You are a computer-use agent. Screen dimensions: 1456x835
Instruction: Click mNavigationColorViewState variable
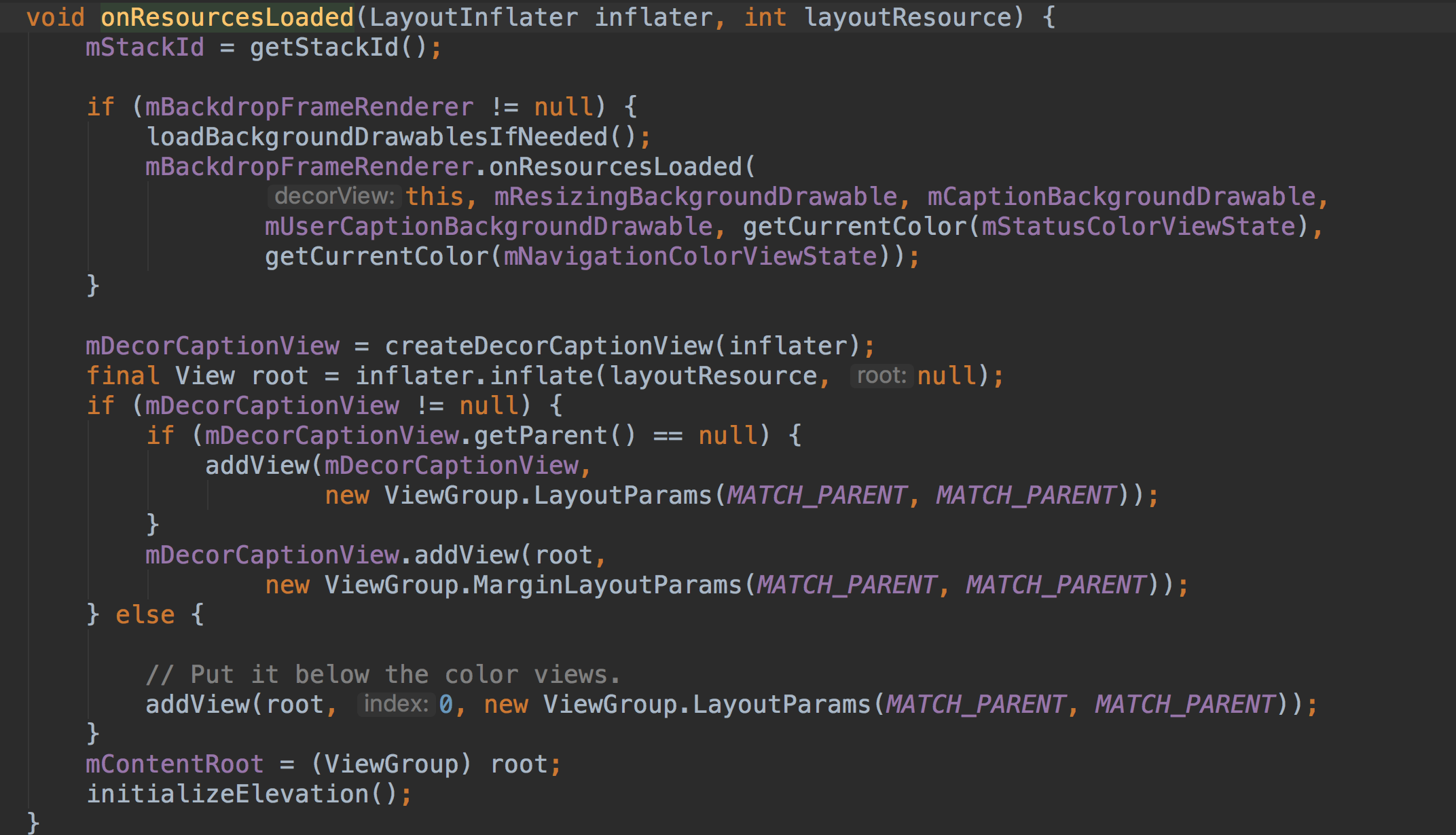pyautogui.click(x=690, y=257)
